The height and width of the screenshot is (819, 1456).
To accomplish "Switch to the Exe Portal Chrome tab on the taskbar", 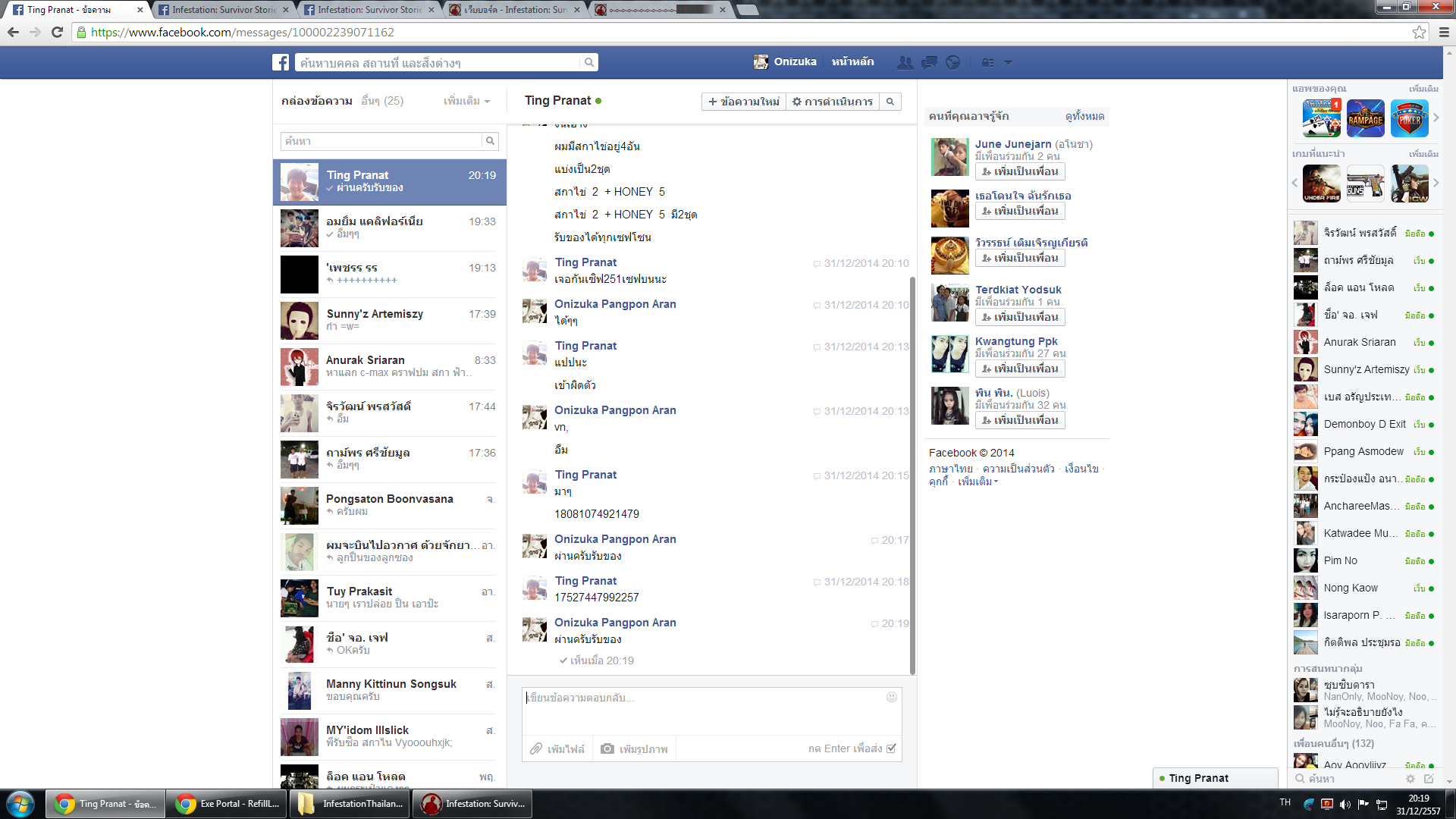I will [x=227, y=804].
